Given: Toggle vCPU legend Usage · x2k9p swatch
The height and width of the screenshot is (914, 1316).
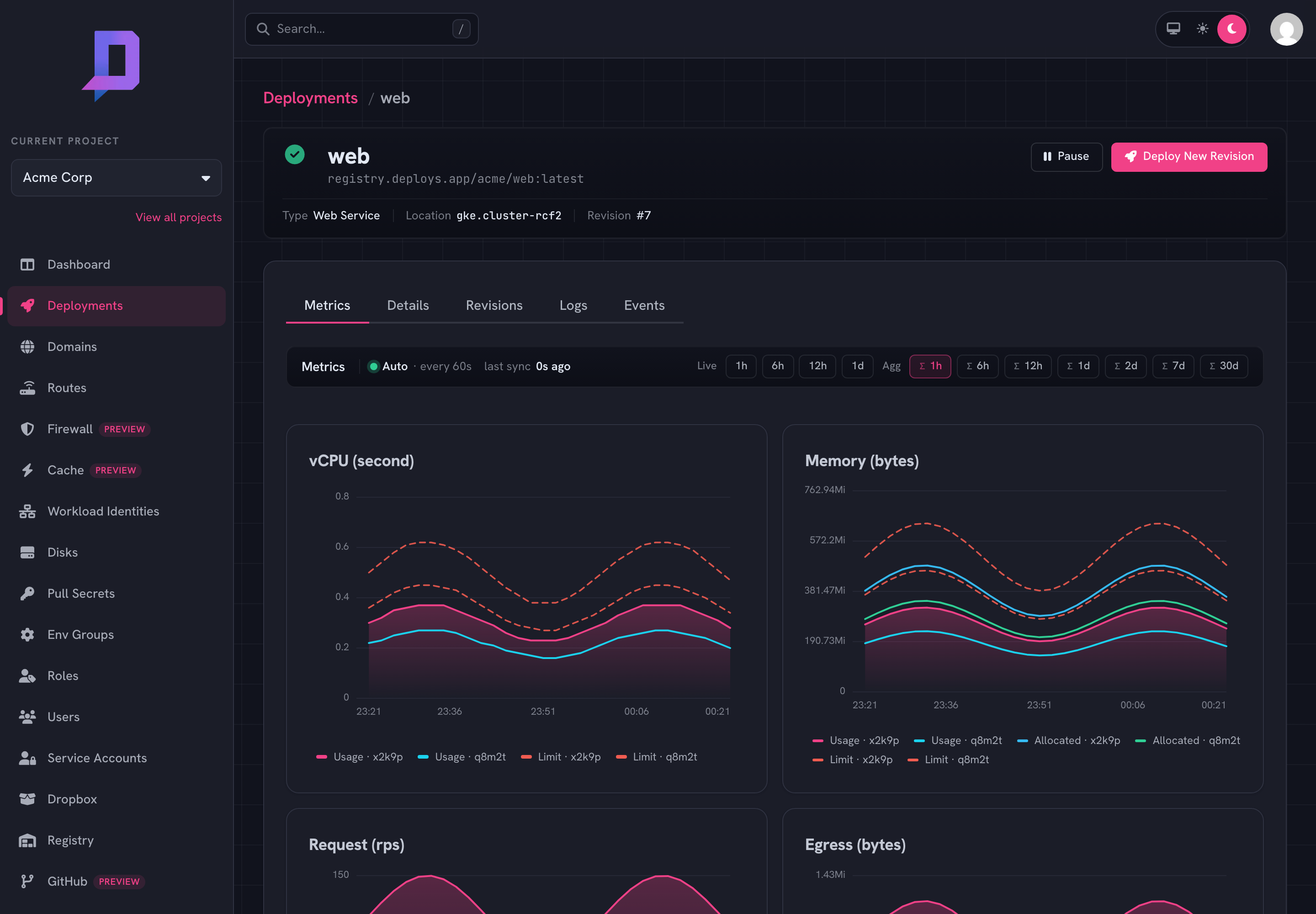Looking at the screenshot, I should [x=322, y=757].
